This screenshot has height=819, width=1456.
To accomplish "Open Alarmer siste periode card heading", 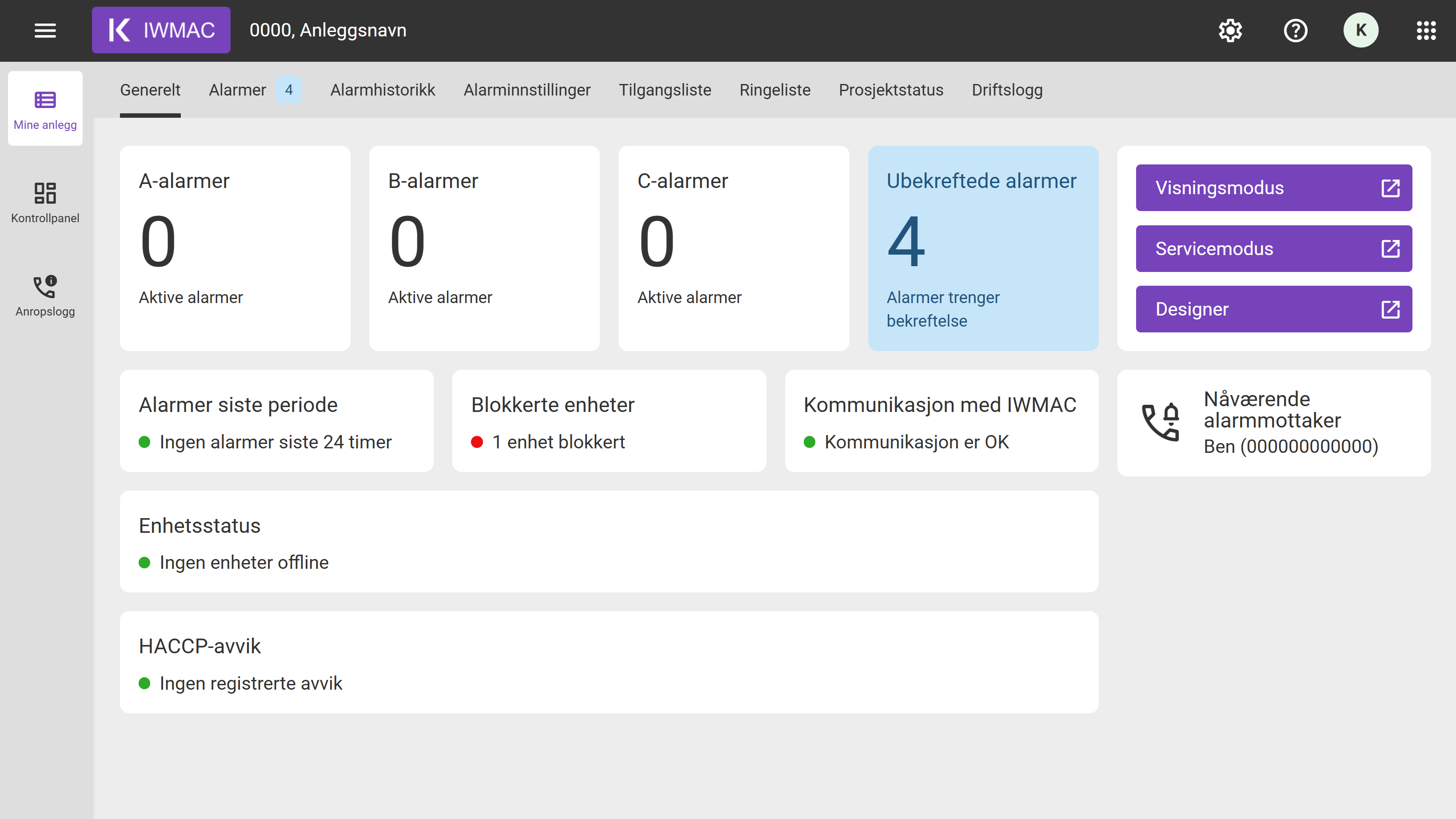I will 238,405.
